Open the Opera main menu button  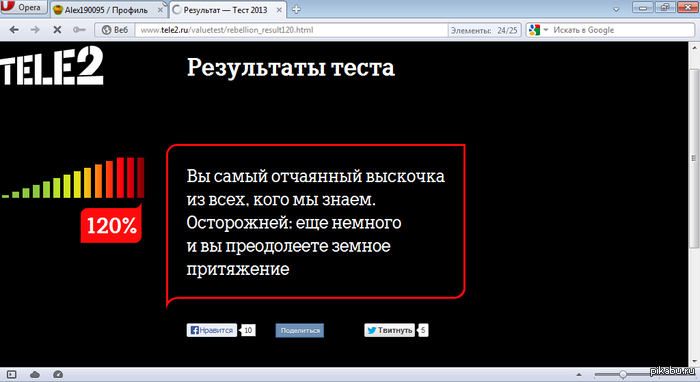pyautogui.click(x=23, y=7)
